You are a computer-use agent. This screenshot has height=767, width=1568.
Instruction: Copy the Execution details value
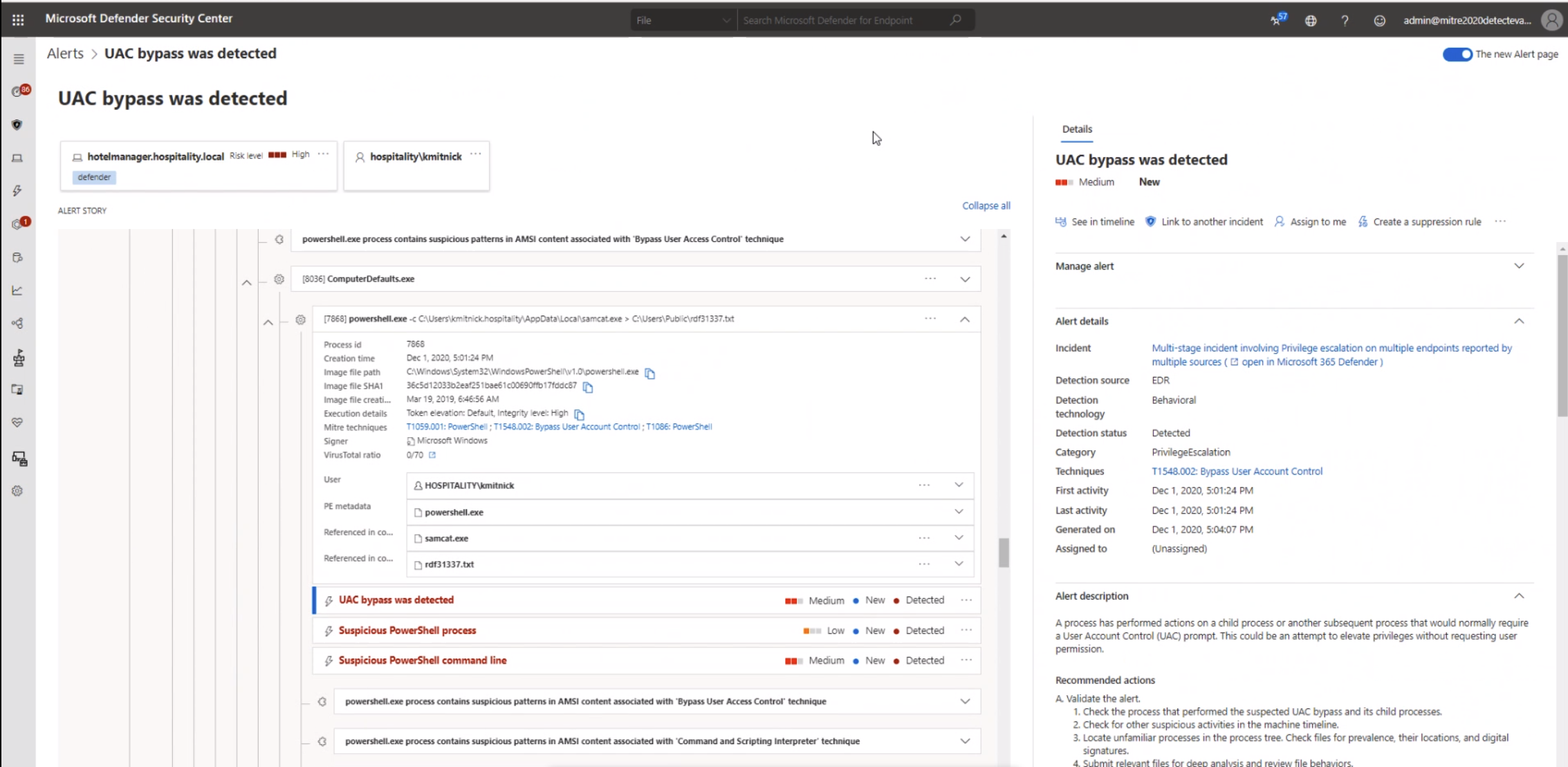pyautogui.click(x=579, y=414)
